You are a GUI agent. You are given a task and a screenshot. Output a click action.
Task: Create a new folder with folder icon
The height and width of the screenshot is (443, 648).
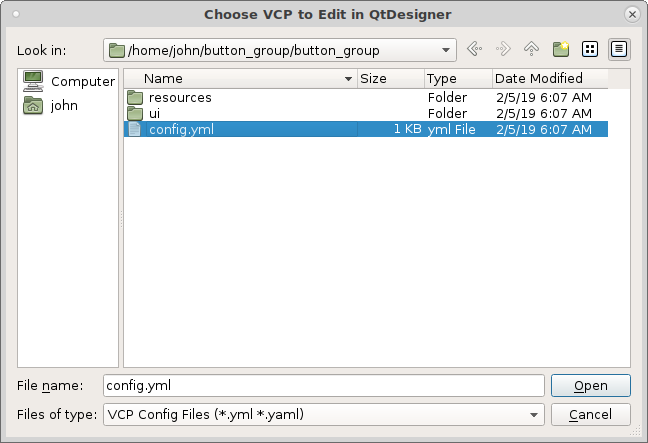coord(561,49)
